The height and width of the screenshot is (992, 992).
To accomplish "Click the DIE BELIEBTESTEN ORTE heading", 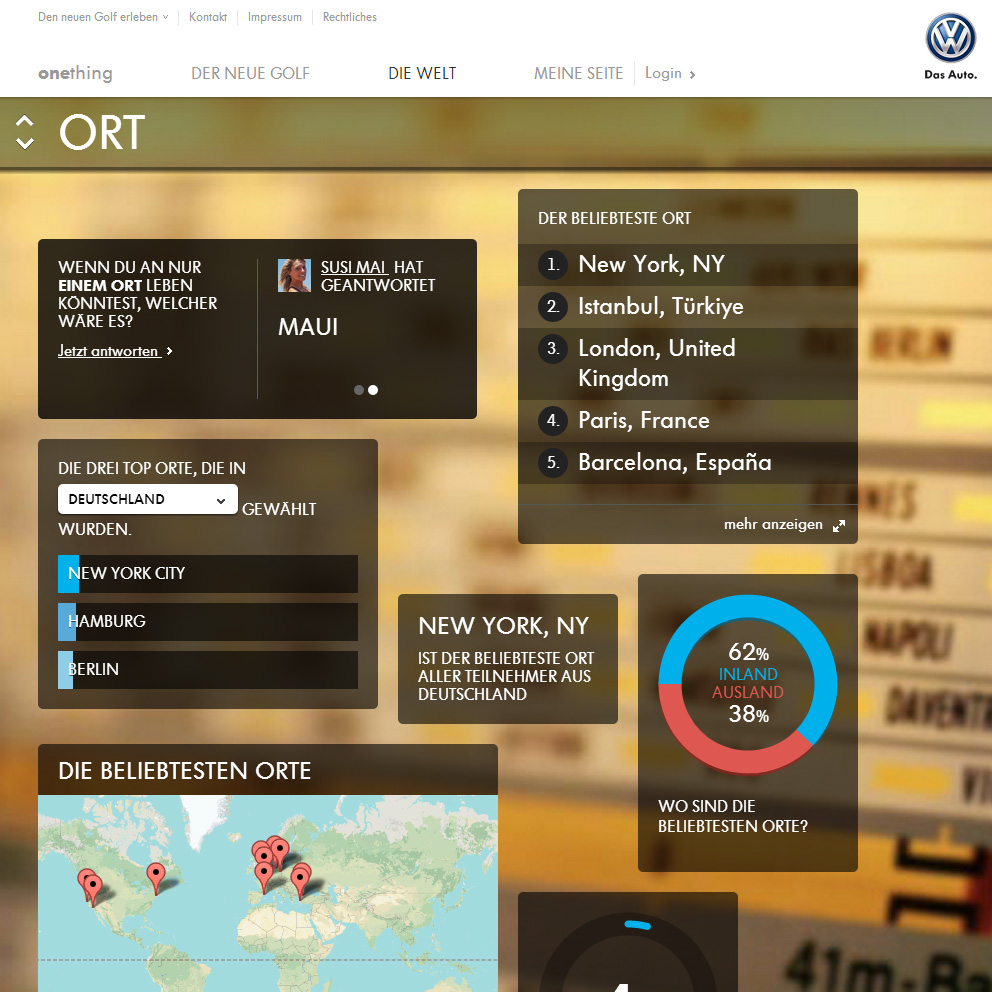I will pyautogui.click(x=185, y=771).
